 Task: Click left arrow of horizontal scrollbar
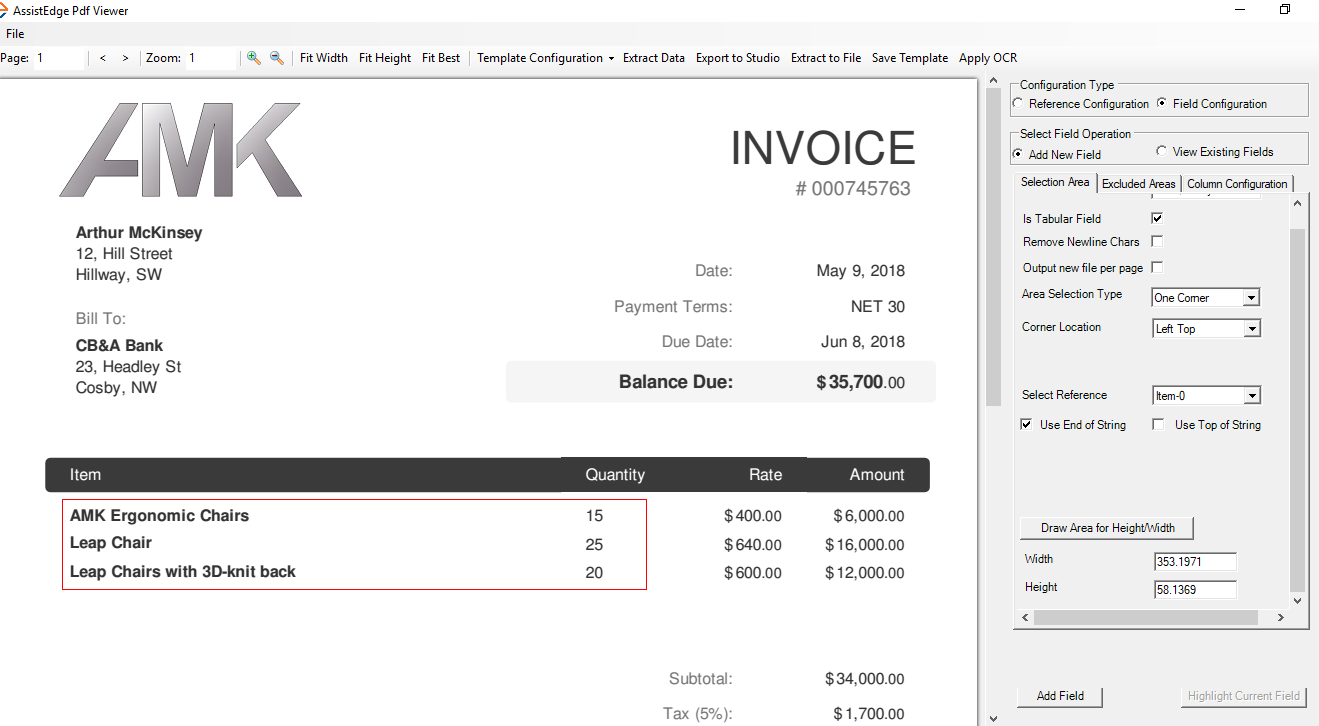1023,619
